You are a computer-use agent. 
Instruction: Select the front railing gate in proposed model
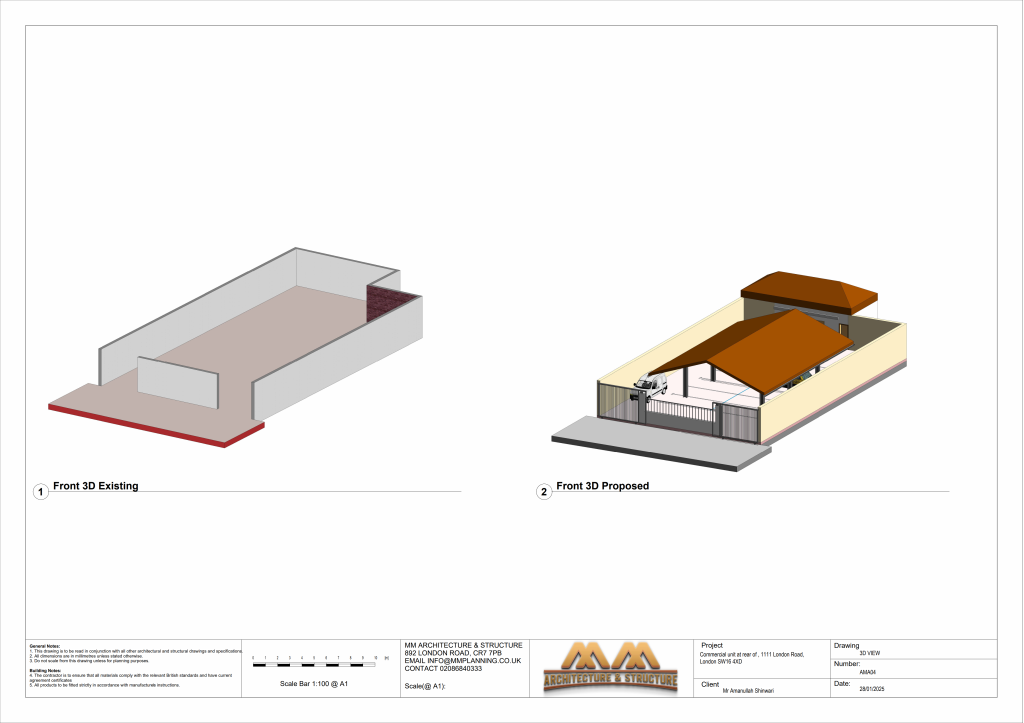point(680,413)
